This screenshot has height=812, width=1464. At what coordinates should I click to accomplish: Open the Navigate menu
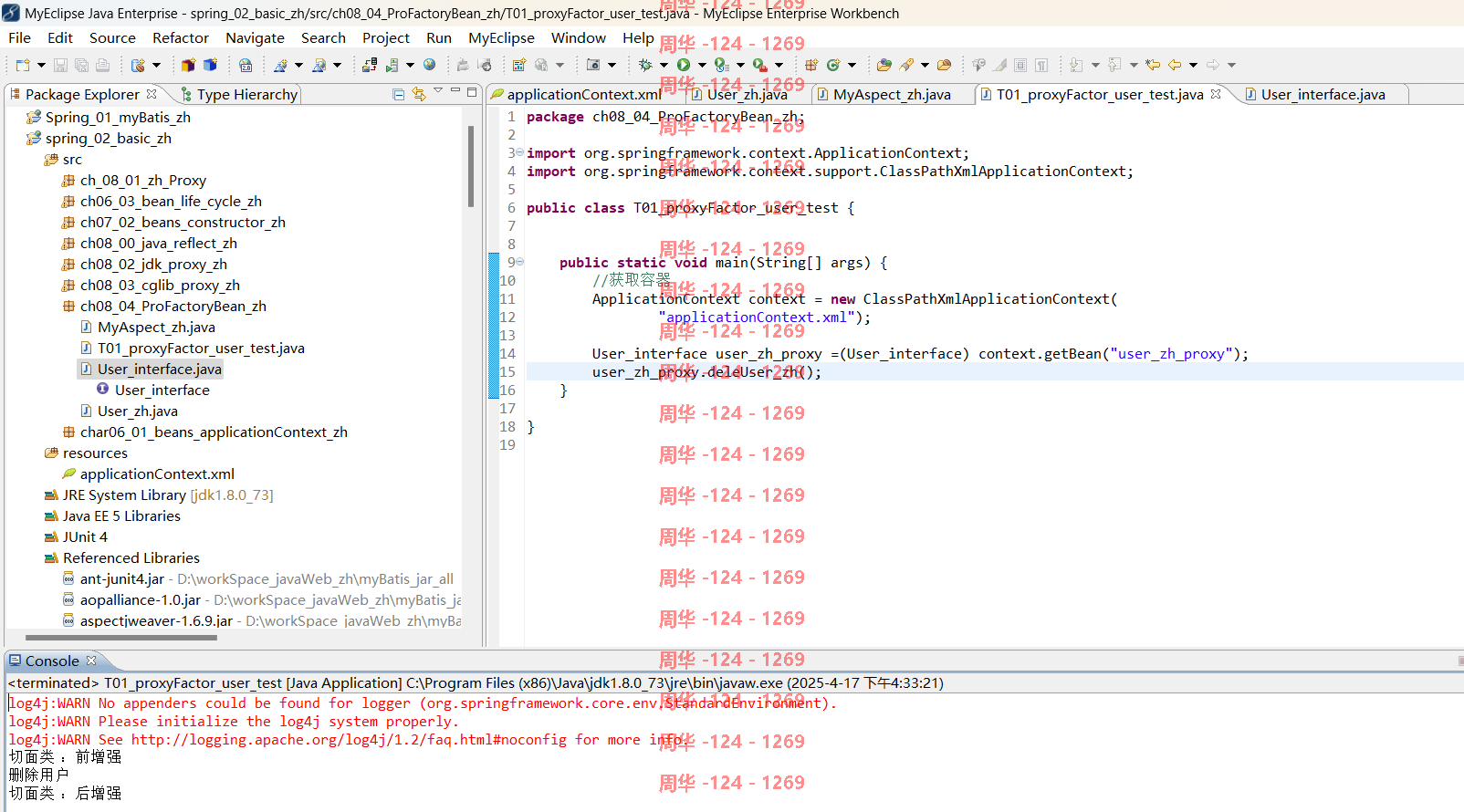coord(255,37)
